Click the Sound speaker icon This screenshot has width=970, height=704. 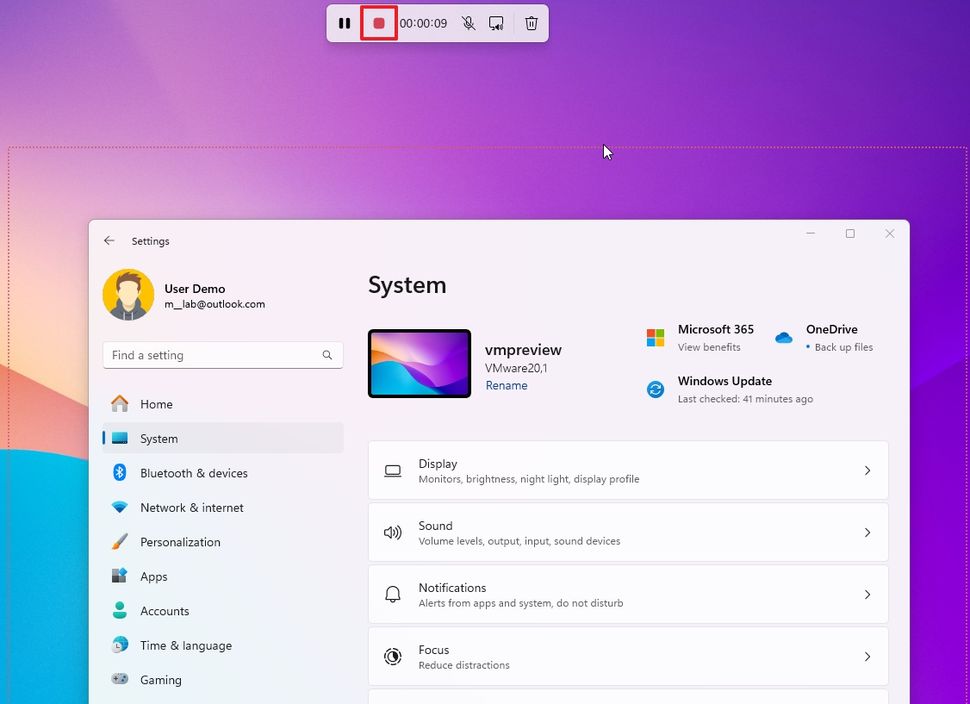click(392, 532)
